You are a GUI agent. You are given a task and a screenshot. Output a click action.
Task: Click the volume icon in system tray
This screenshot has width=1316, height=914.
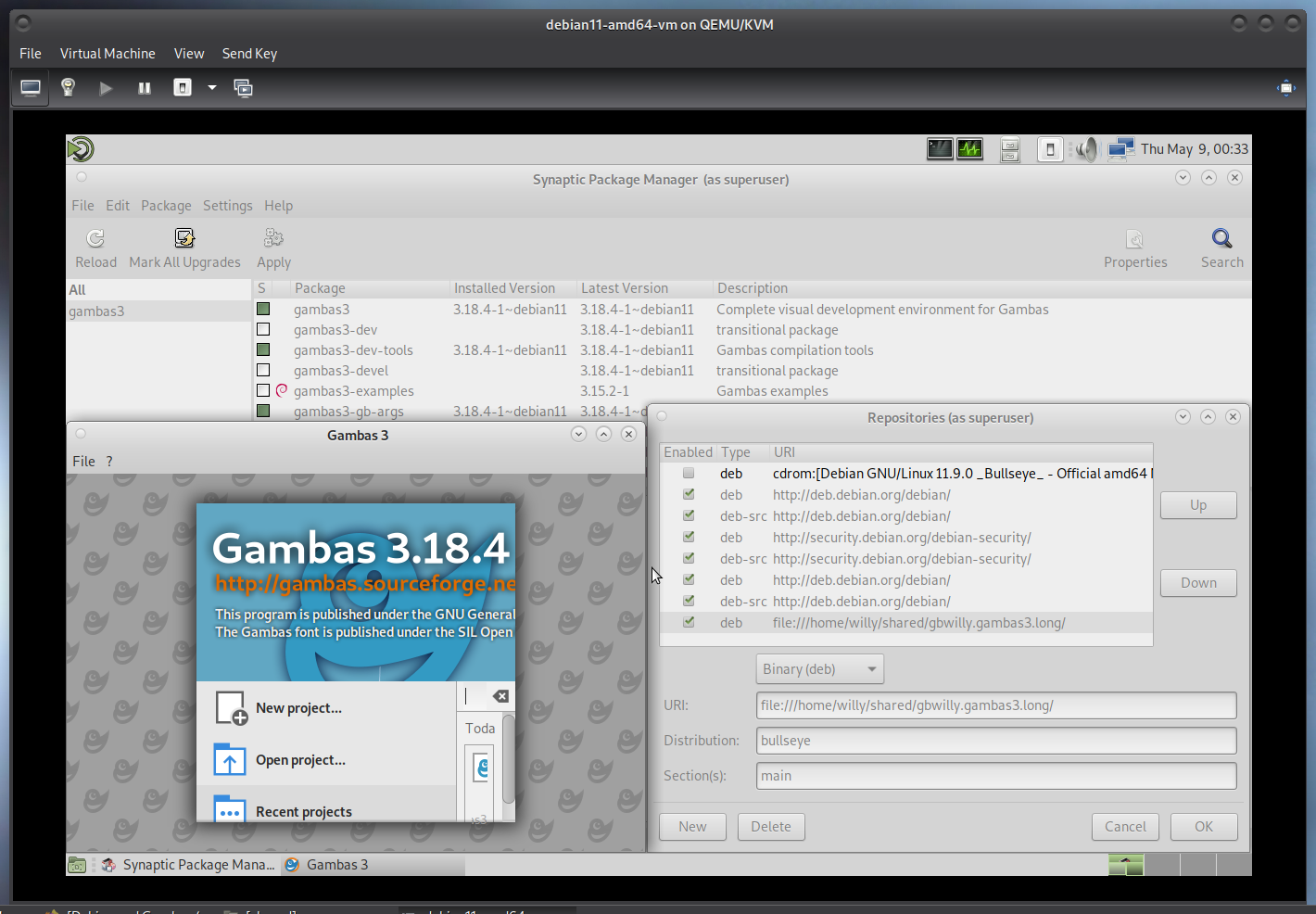[1085, 149]
